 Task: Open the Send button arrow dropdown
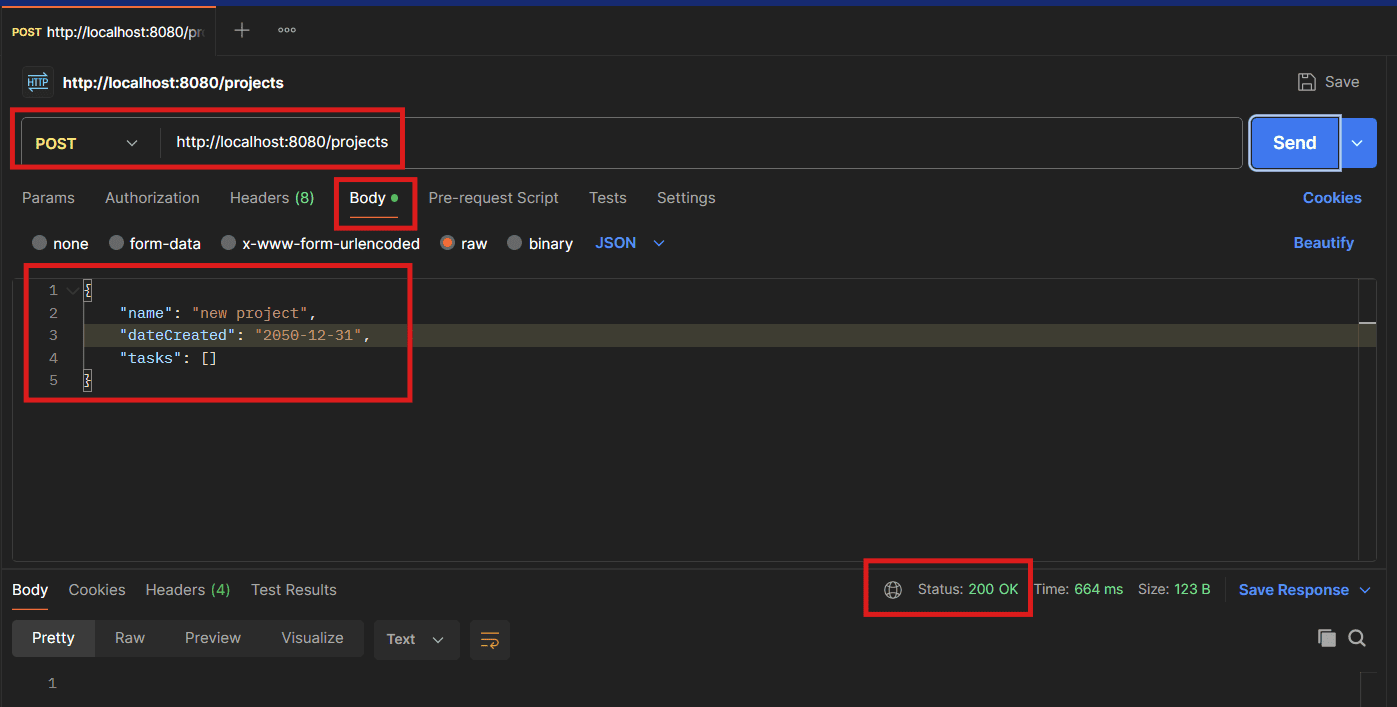[1358, 143]
